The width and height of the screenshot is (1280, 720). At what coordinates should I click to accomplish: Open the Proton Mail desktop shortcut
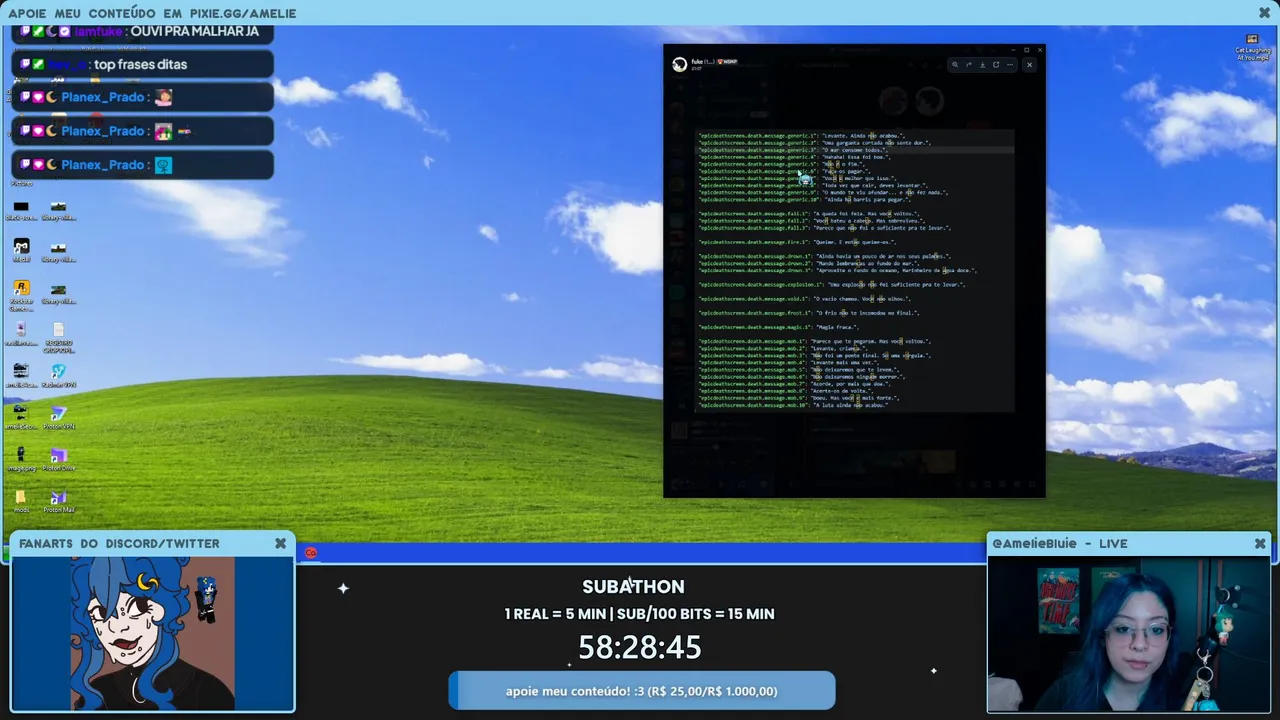tap(59, 502)
